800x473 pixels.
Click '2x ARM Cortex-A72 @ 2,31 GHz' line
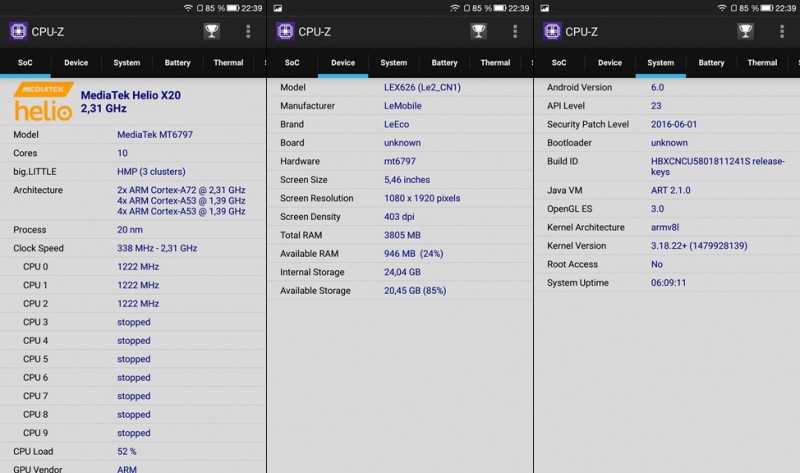point(181,190)
